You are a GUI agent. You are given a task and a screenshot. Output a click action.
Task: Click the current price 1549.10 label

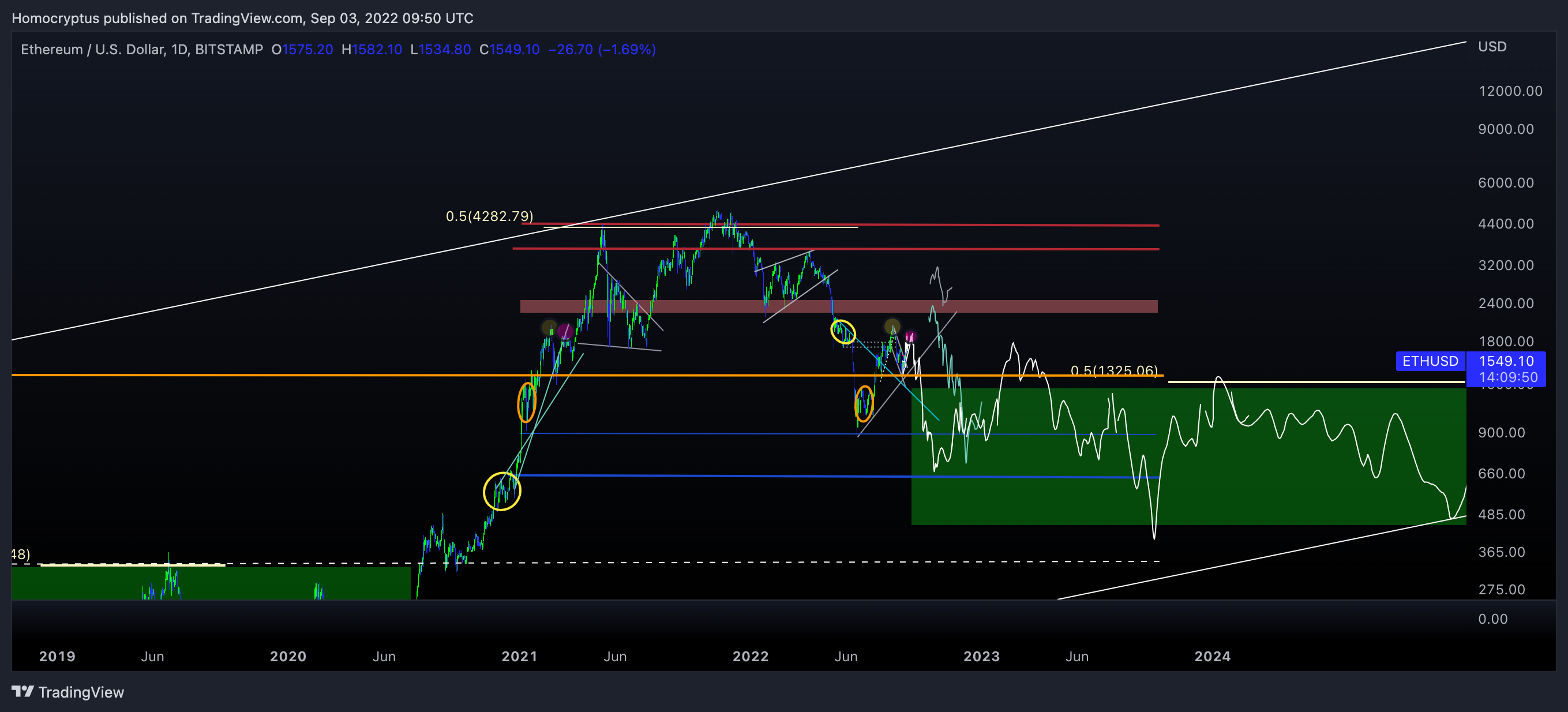point(1506,361)
